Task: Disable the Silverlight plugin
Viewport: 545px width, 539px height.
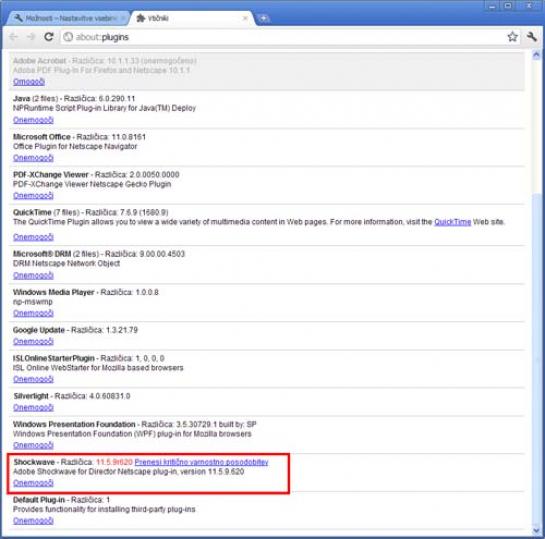Action: [33, 407]
